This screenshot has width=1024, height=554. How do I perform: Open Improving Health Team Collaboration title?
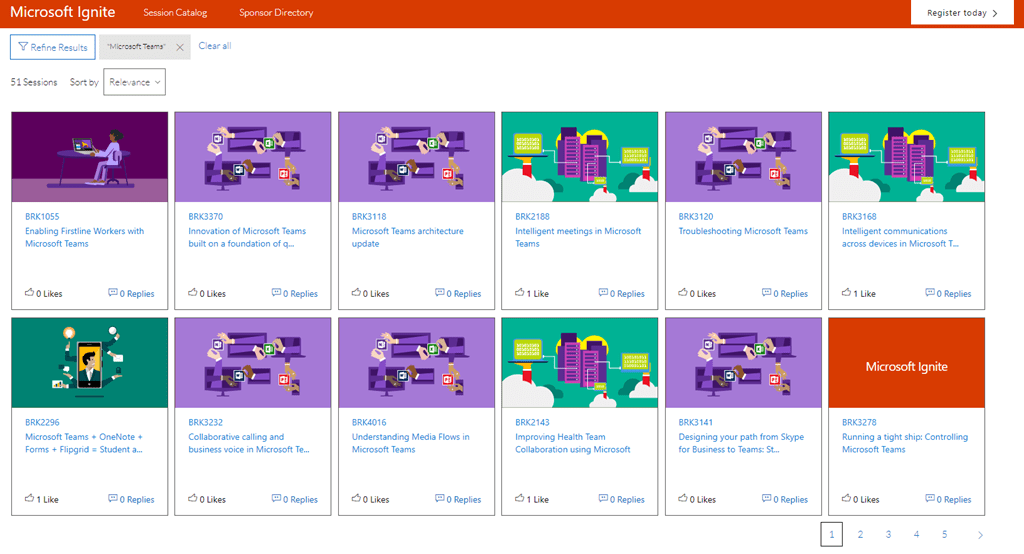click(x=573, y=443)
